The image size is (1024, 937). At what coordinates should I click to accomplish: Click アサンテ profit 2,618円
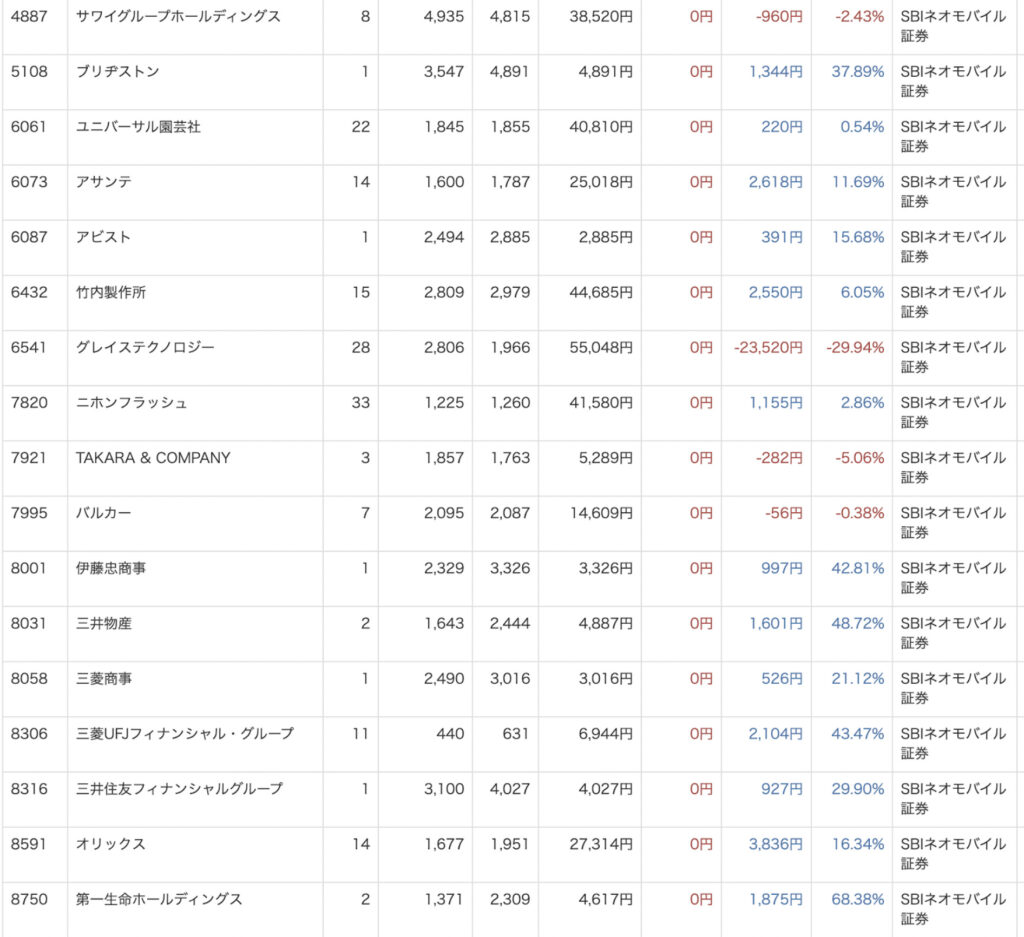[775, 182]
